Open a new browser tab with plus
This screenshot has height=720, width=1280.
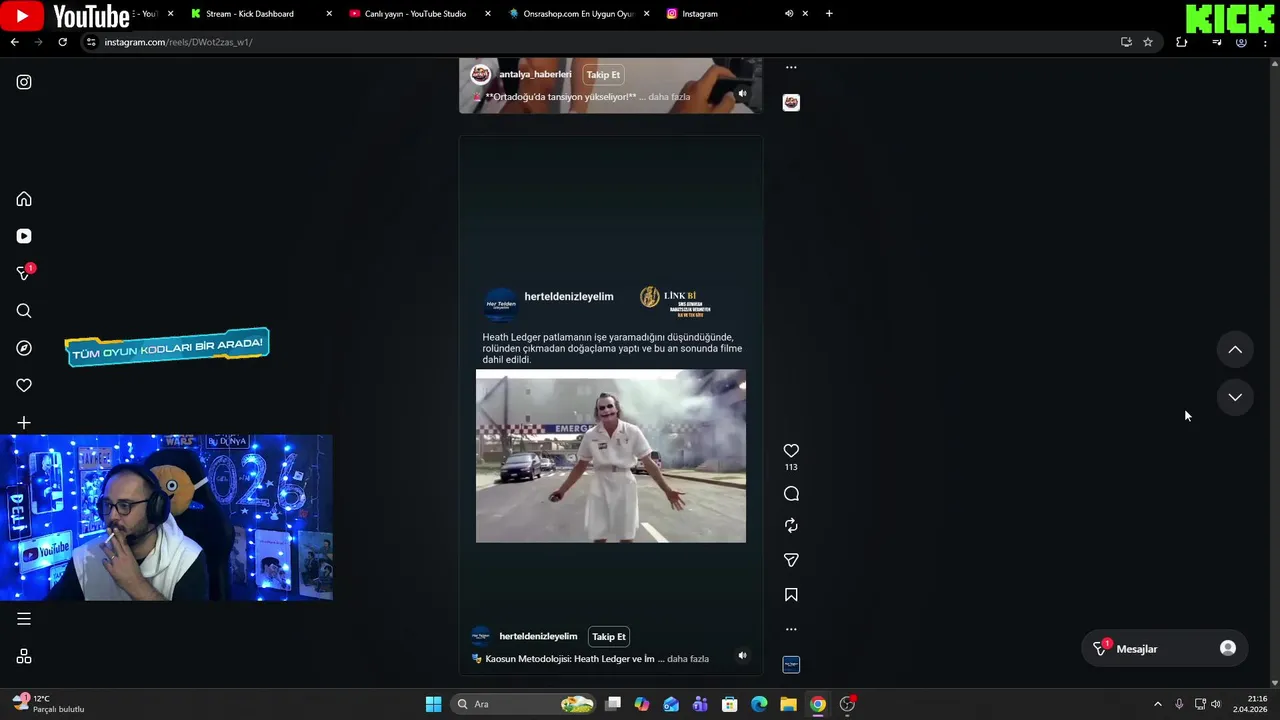[x=829, y=14]
